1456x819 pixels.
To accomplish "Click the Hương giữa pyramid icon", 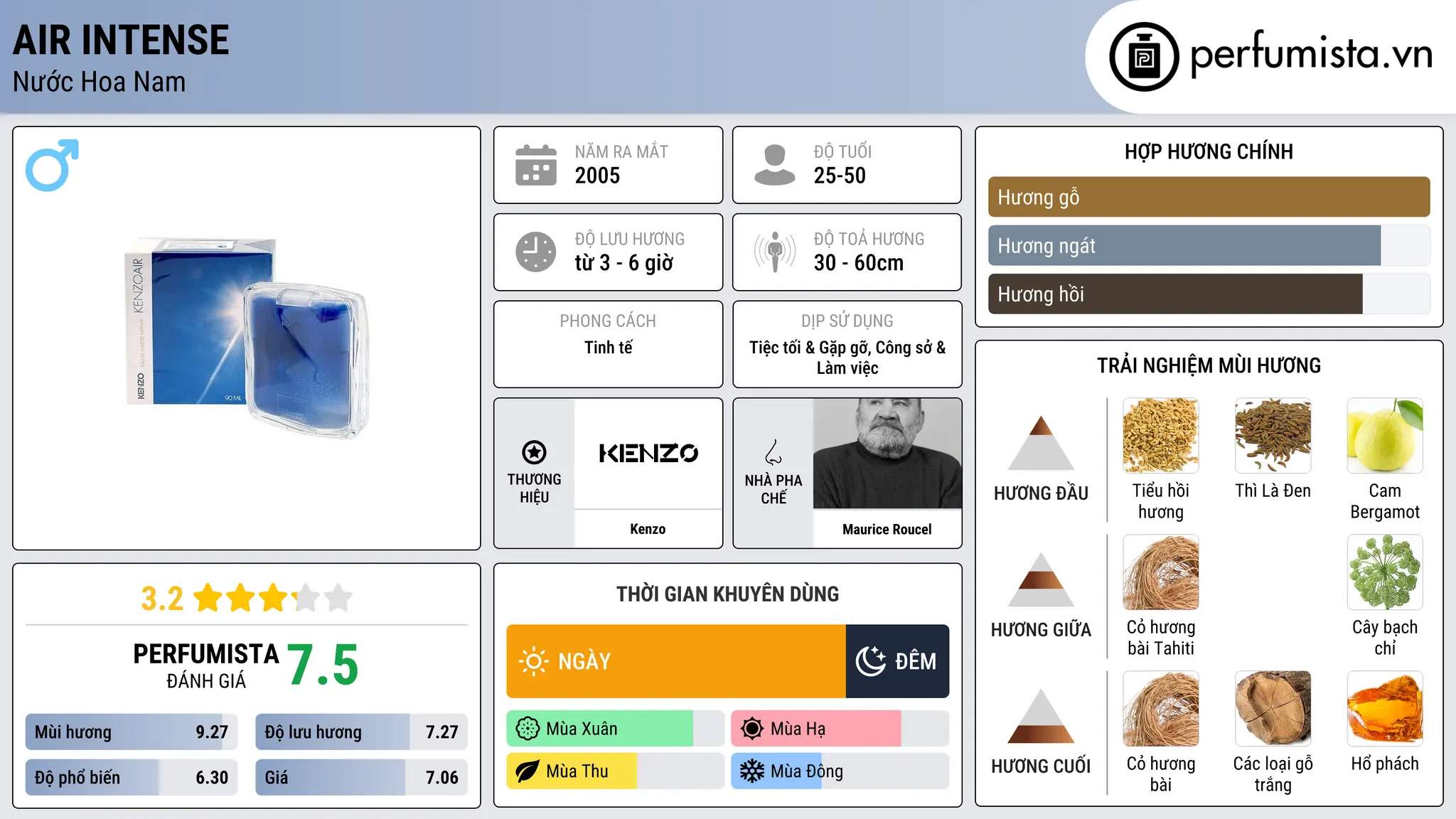I will [x=1041, y=579].
